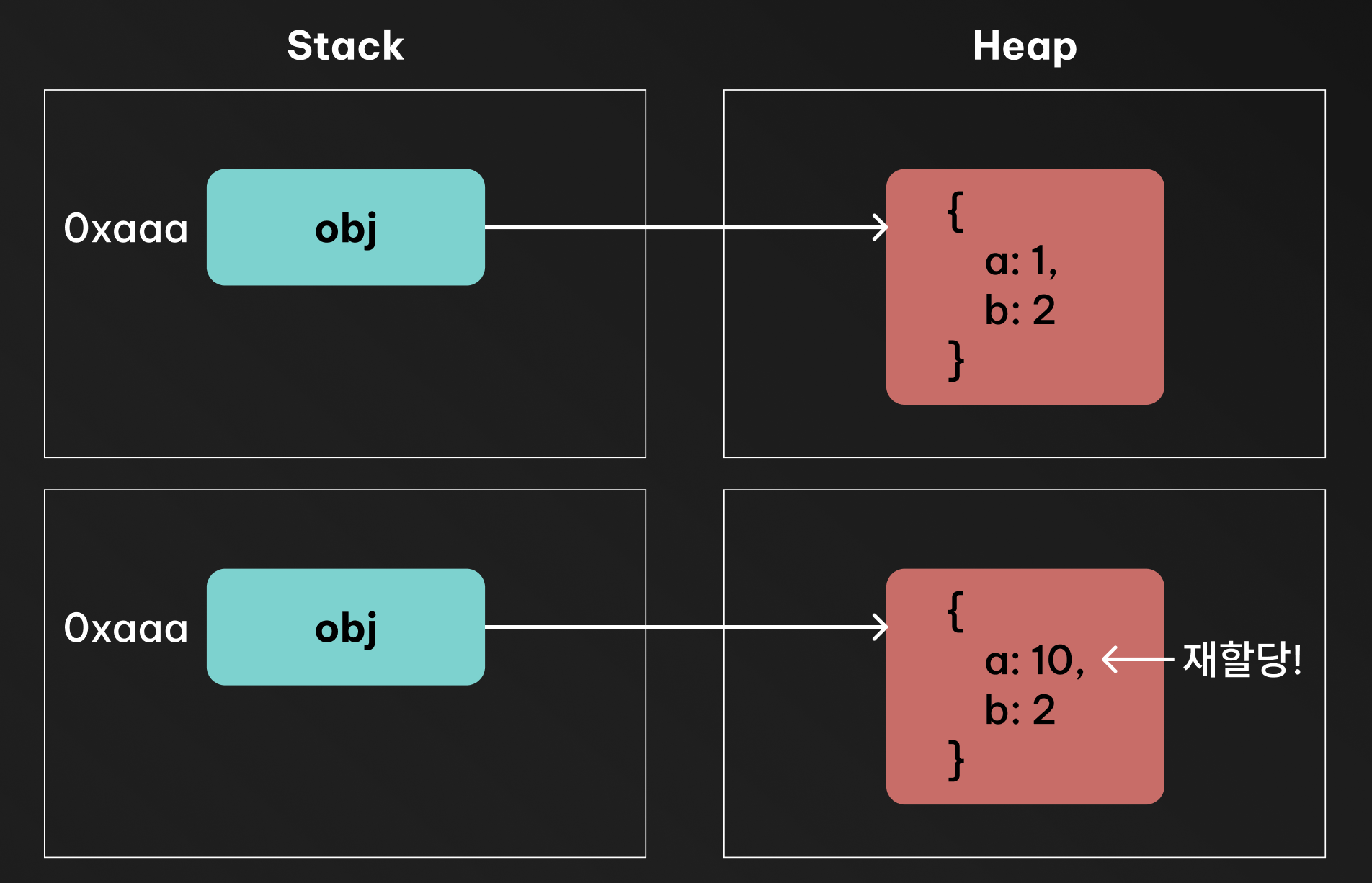Viewport: 1372px width, 883px height.
Task: Click the 0xaaa address beside the first obj box
Action: [126, 229]
